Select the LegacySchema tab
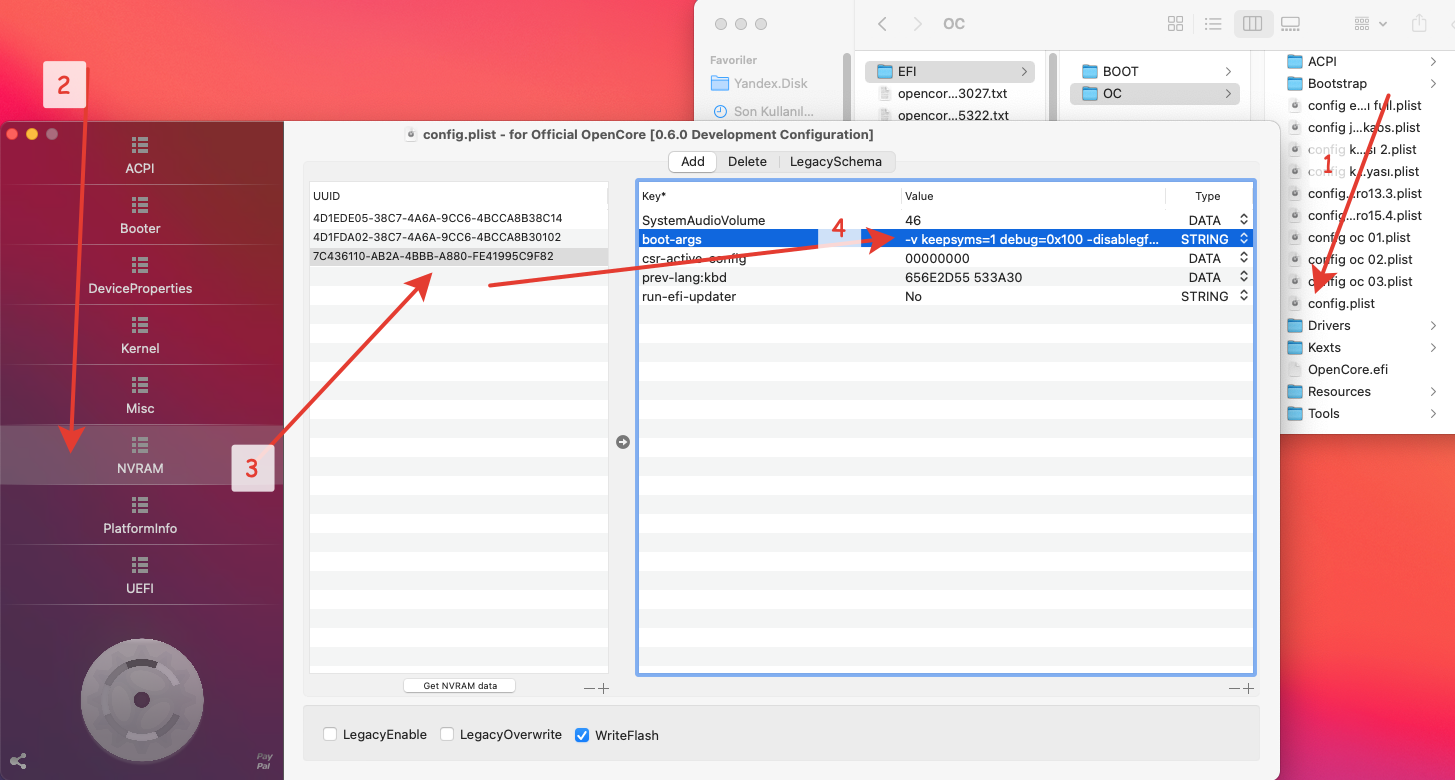Screen dimensions: 1455x780 coord(836,162)
